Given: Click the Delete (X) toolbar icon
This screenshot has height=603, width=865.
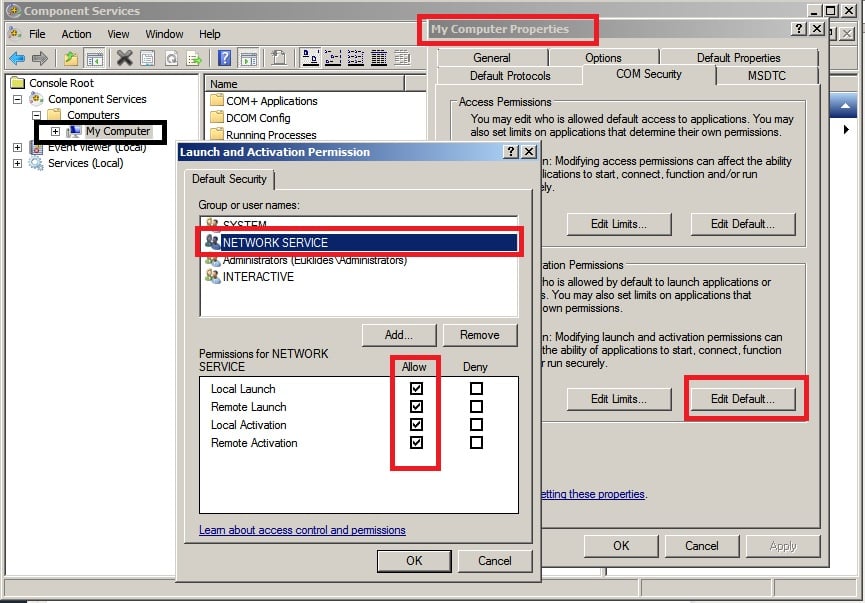Looking at the screenshot, I should pos(125,58).
